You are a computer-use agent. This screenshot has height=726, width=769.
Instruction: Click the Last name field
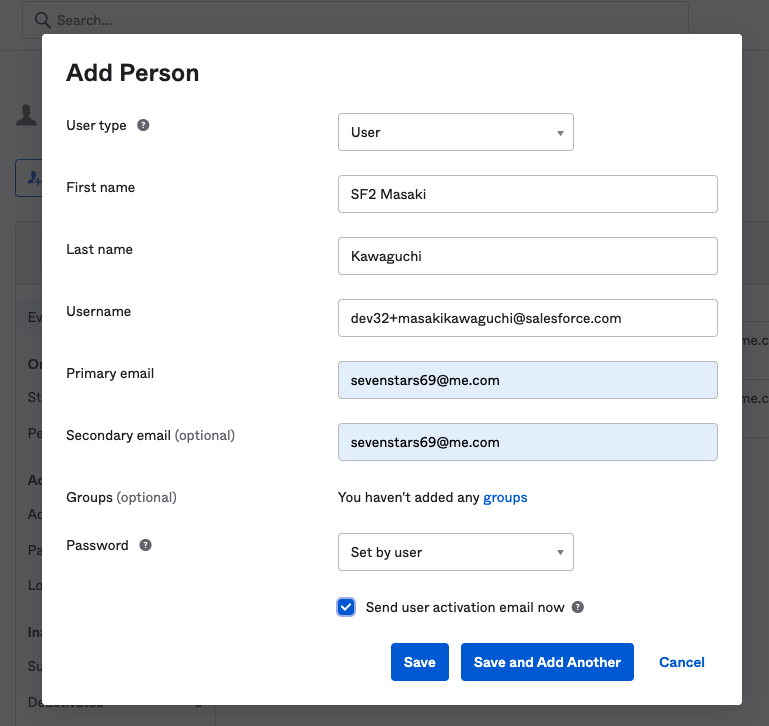click(528, 256)
